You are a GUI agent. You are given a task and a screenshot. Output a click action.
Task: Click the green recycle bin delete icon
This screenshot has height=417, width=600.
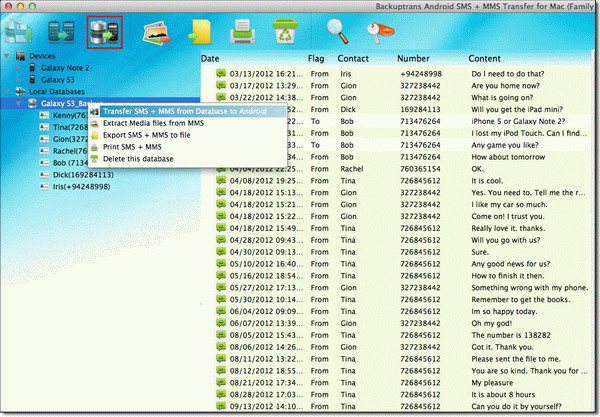(285, 31)
